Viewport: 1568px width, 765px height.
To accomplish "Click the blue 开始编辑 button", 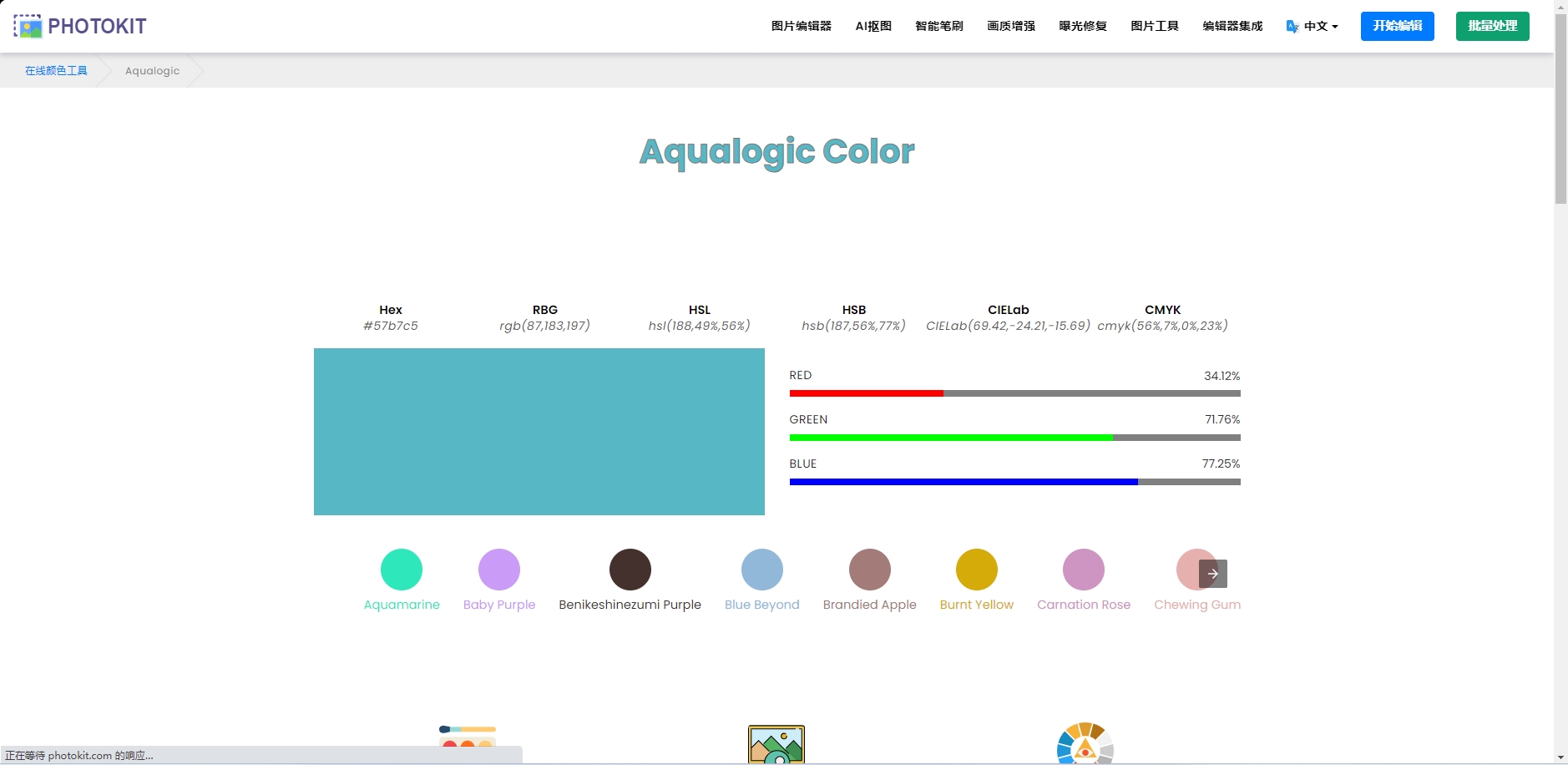I will (1397, 26).
